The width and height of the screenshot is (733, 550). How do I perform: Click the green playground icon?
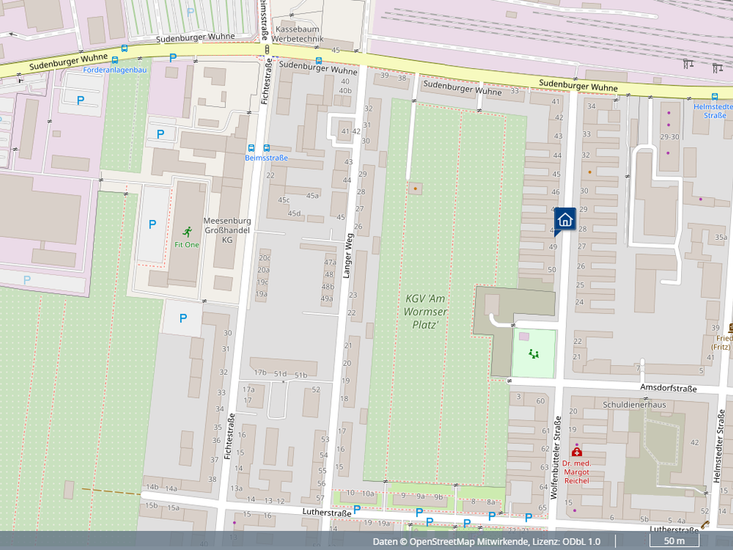tap(533, 353)
